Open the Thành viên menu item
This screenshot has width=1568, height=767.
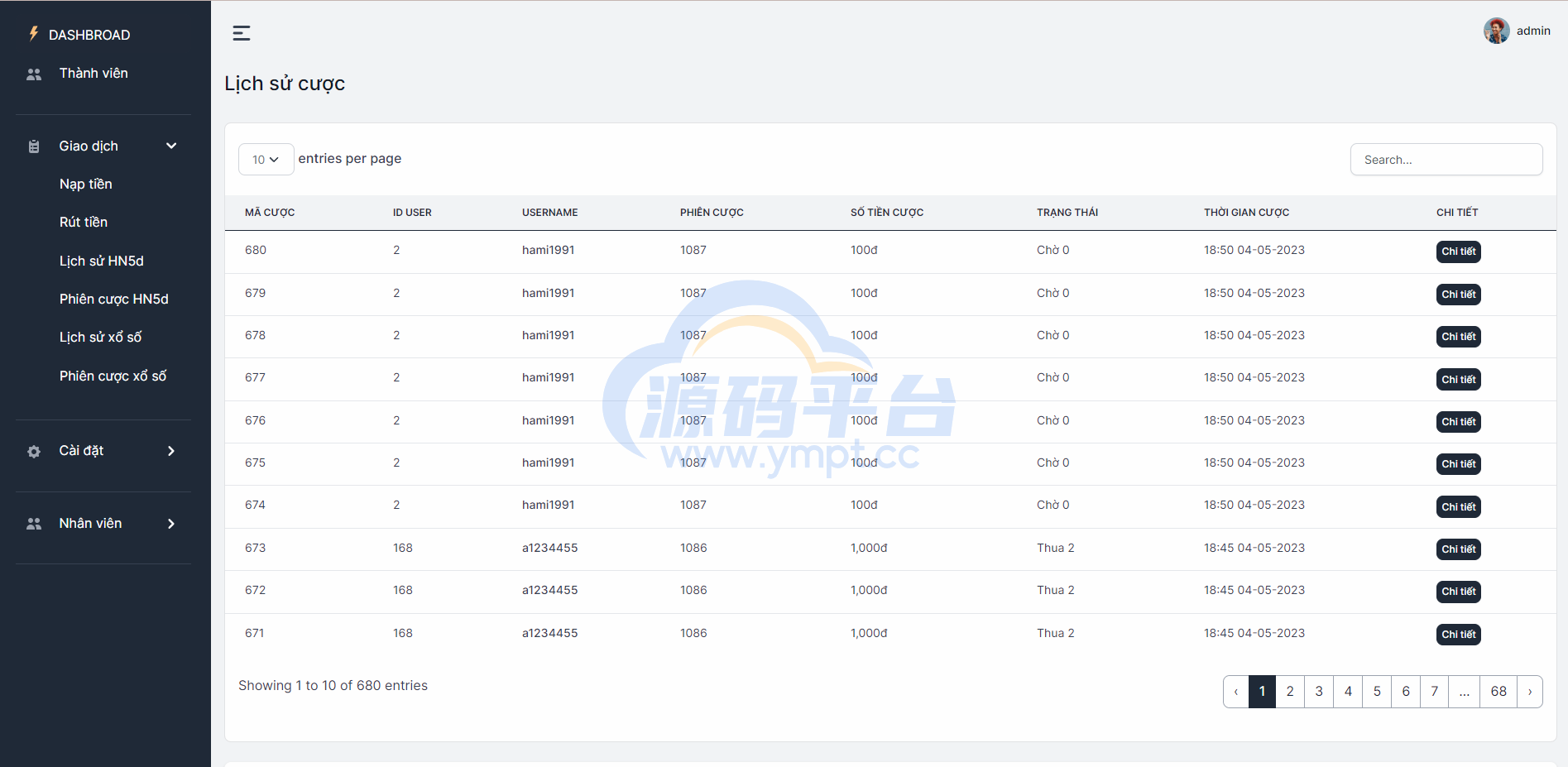pos(94,74)
